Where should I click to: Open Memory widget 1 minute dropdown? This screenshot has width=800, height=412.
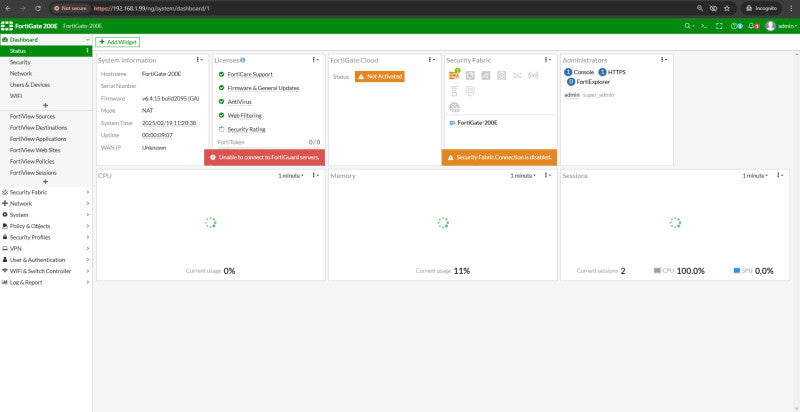coord(523,175)
